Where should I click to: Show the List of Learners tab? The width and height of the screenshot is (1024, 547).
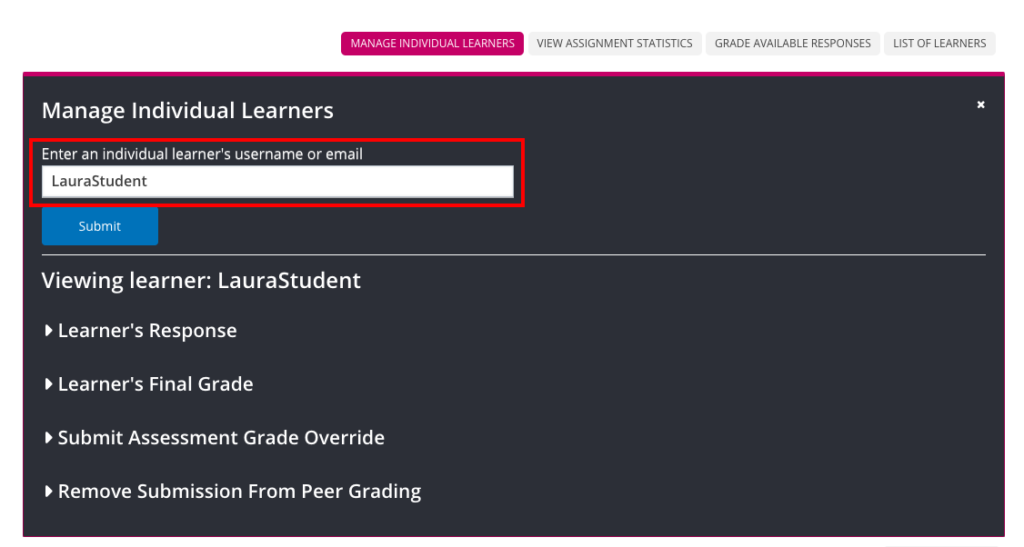(x=939, y=43)
